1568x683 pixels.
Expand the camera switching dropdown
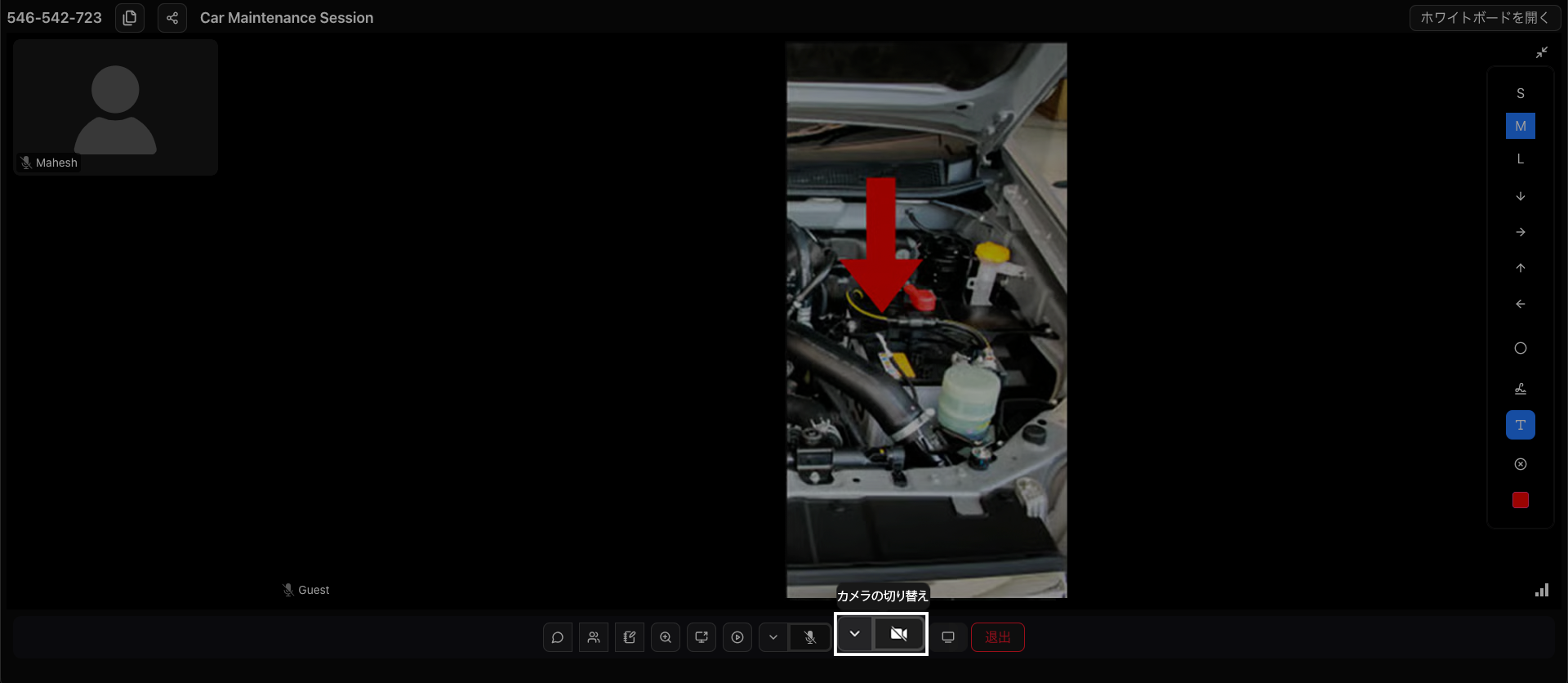(855, 634)
